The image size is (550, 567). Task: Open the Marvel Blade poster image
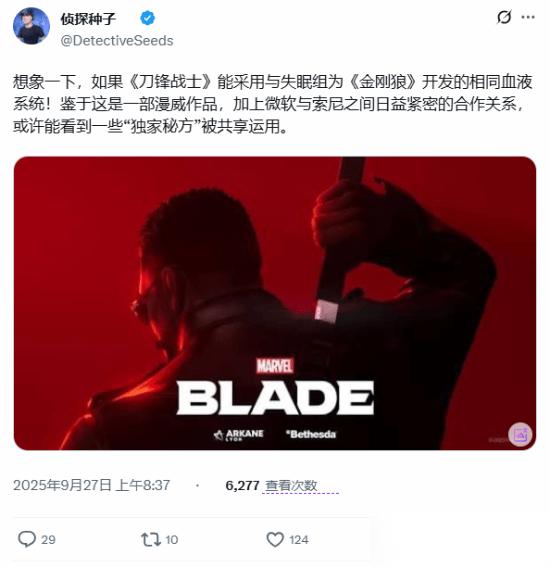click(x=275, y=303)
